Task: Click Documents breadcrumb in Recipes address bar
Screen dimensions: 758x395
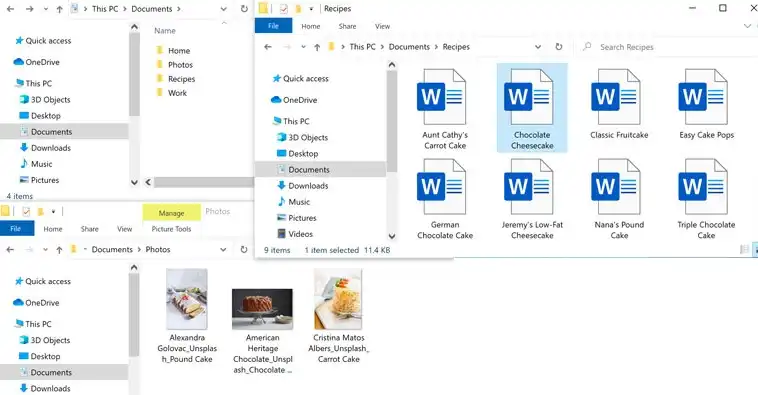Action: pyautogui.click(x=409, y=47)
